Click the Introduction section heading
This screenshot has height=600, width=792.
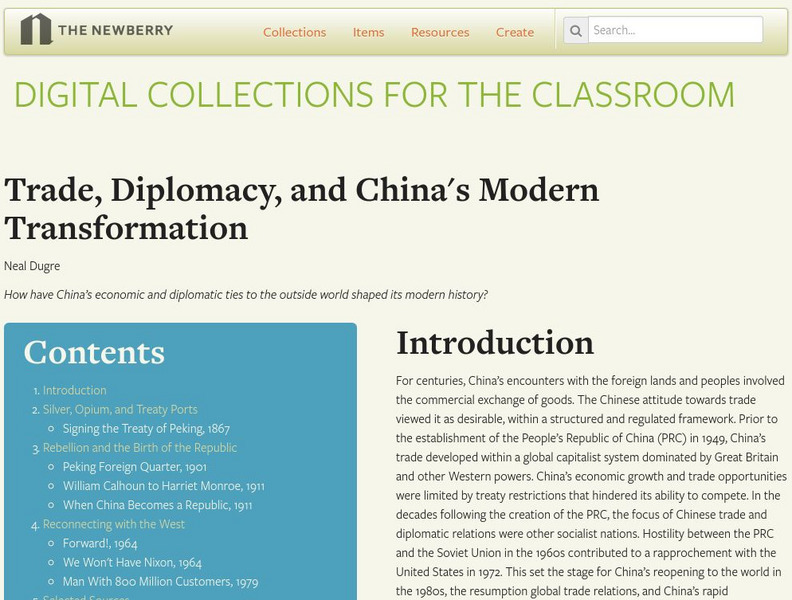[494, 343]
